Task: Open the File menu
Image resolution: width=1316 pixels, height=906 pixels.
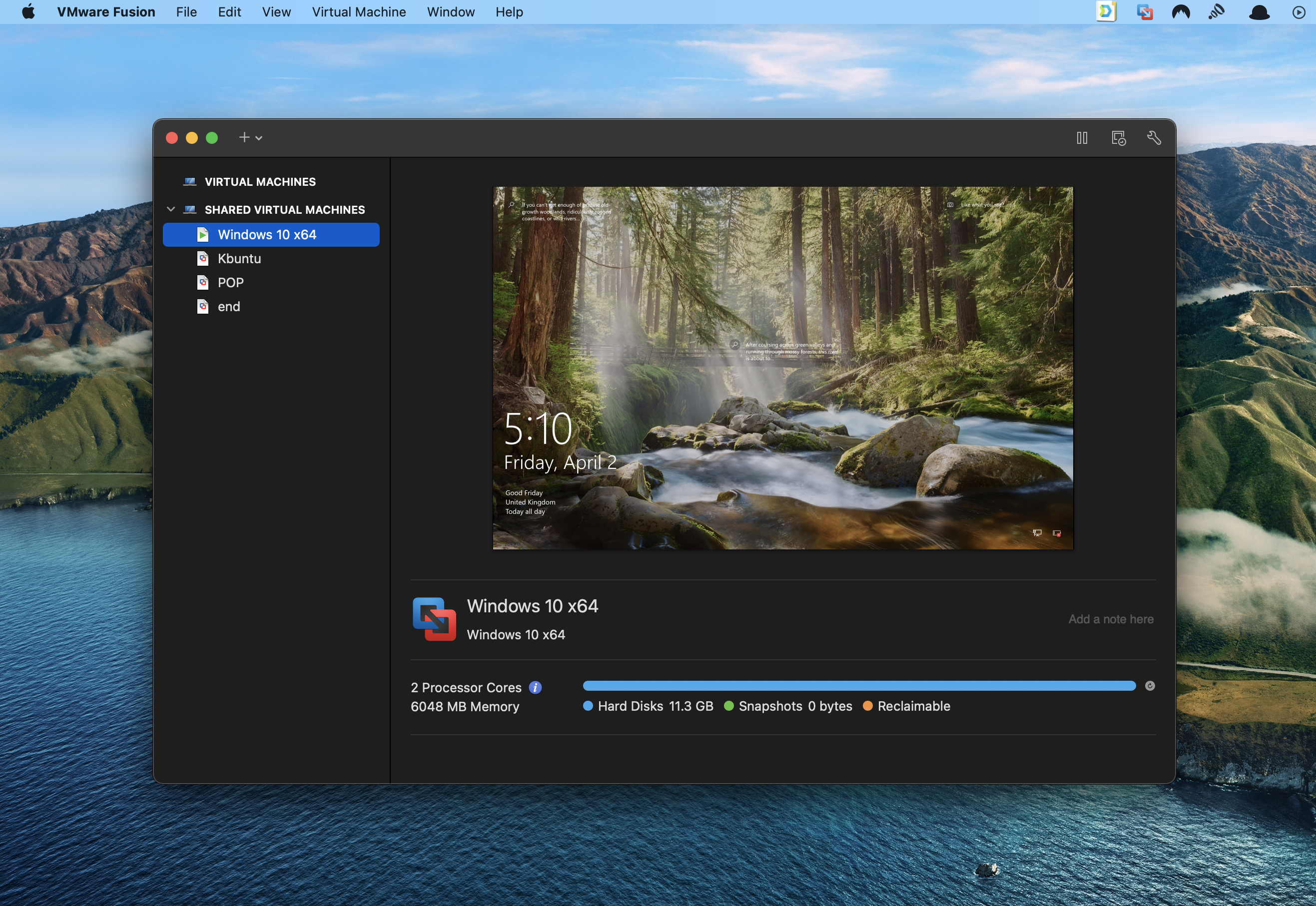Action: [186, 12]
